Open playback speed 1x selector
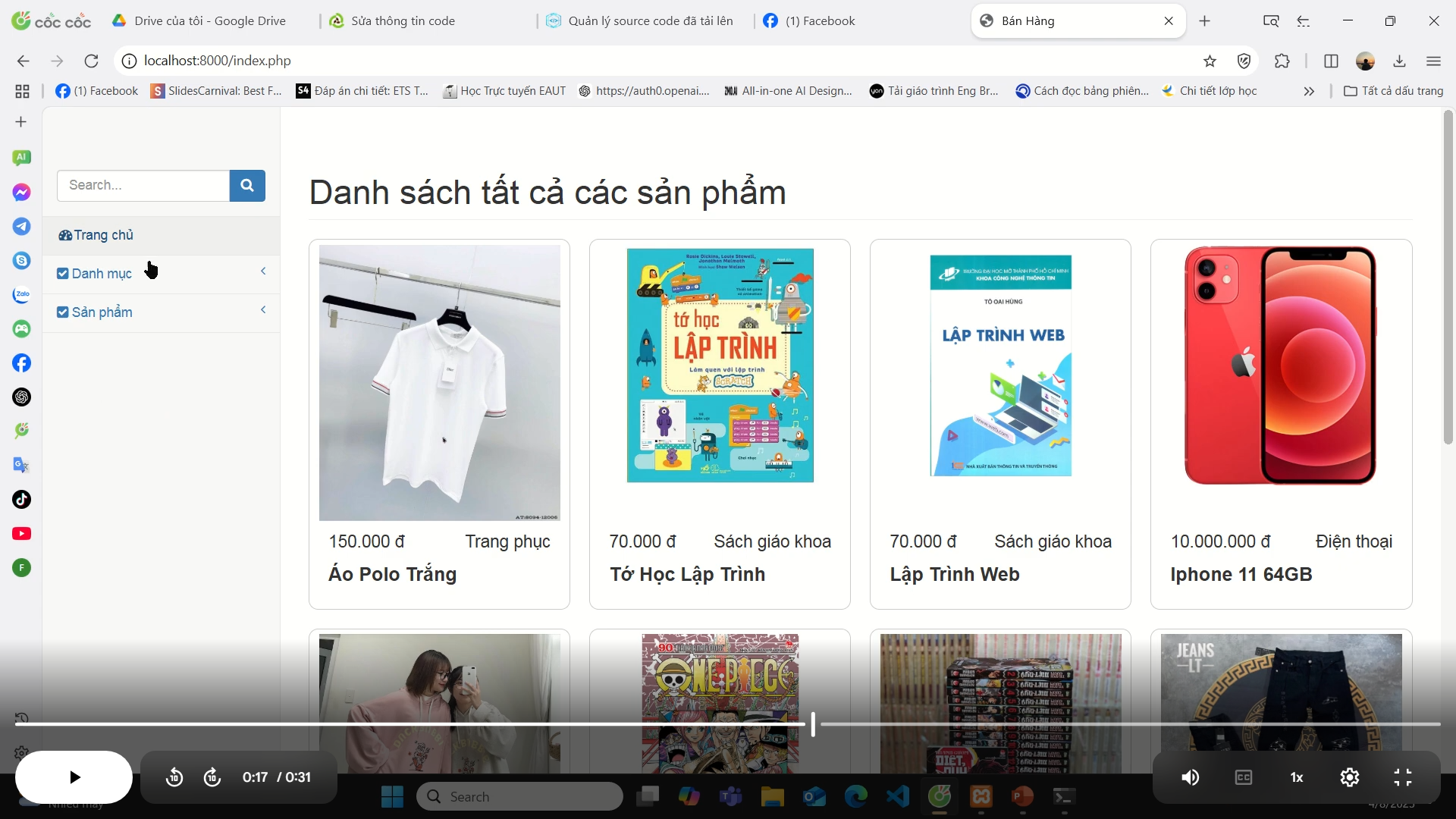Image resolution: width=1456 pixels, height=819 pixels. (x=1297, y=777)
